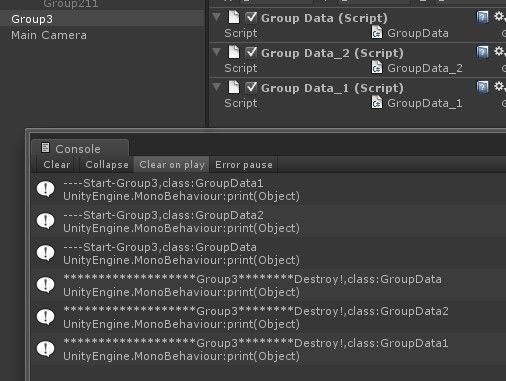The width and height of the screenshot is (506, 381).
Task: Select Destroy log entry for class:GroupData2
Action: (269, 317)
